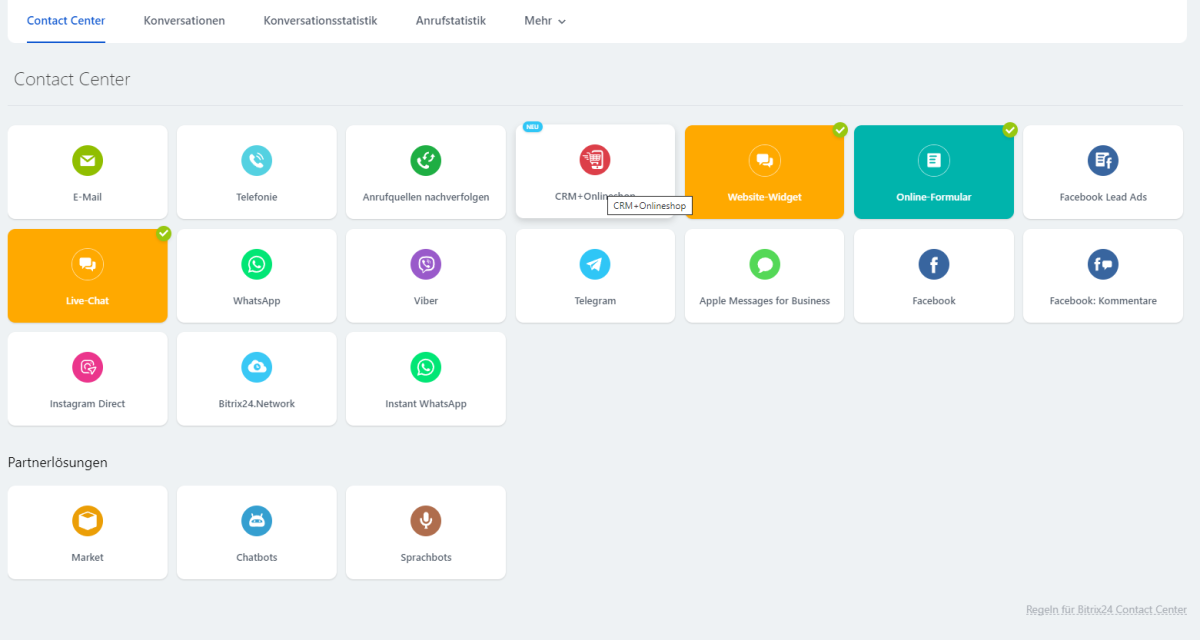Click the Anrufquellen nachverfolgen label
The height and width of the screenshot is (640, 1200).
(x=426, y=197)
